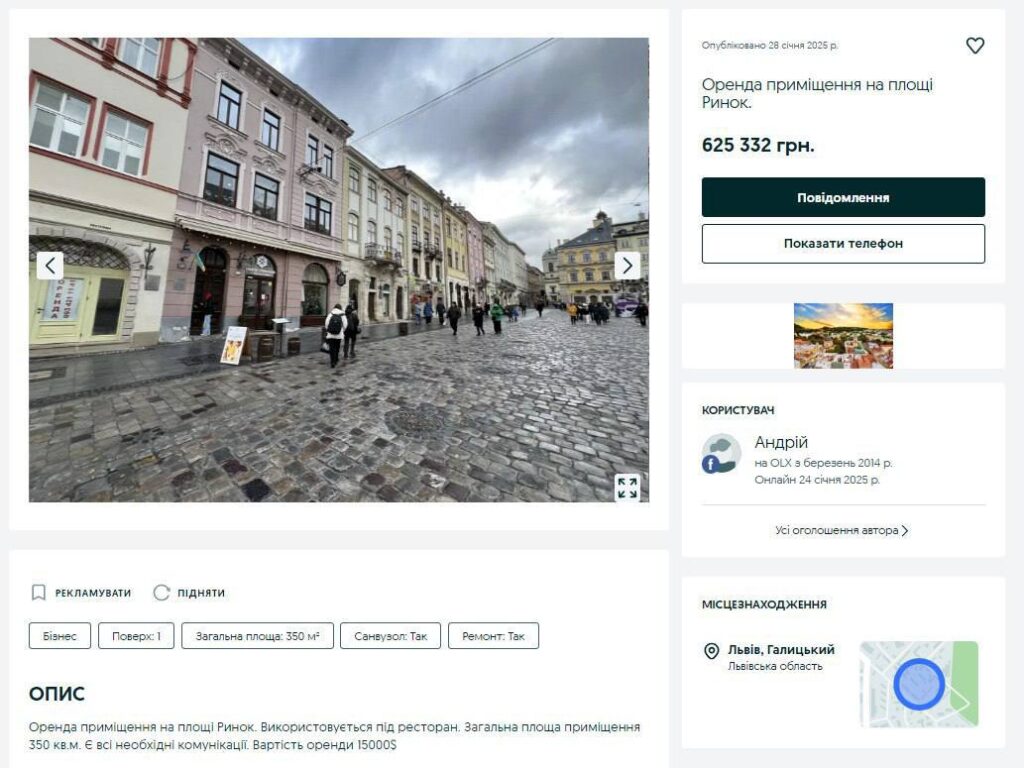Viewport: 1024px width, 768px height.
Task: Open fullscreen view of the photo
Action: [627, 487]
